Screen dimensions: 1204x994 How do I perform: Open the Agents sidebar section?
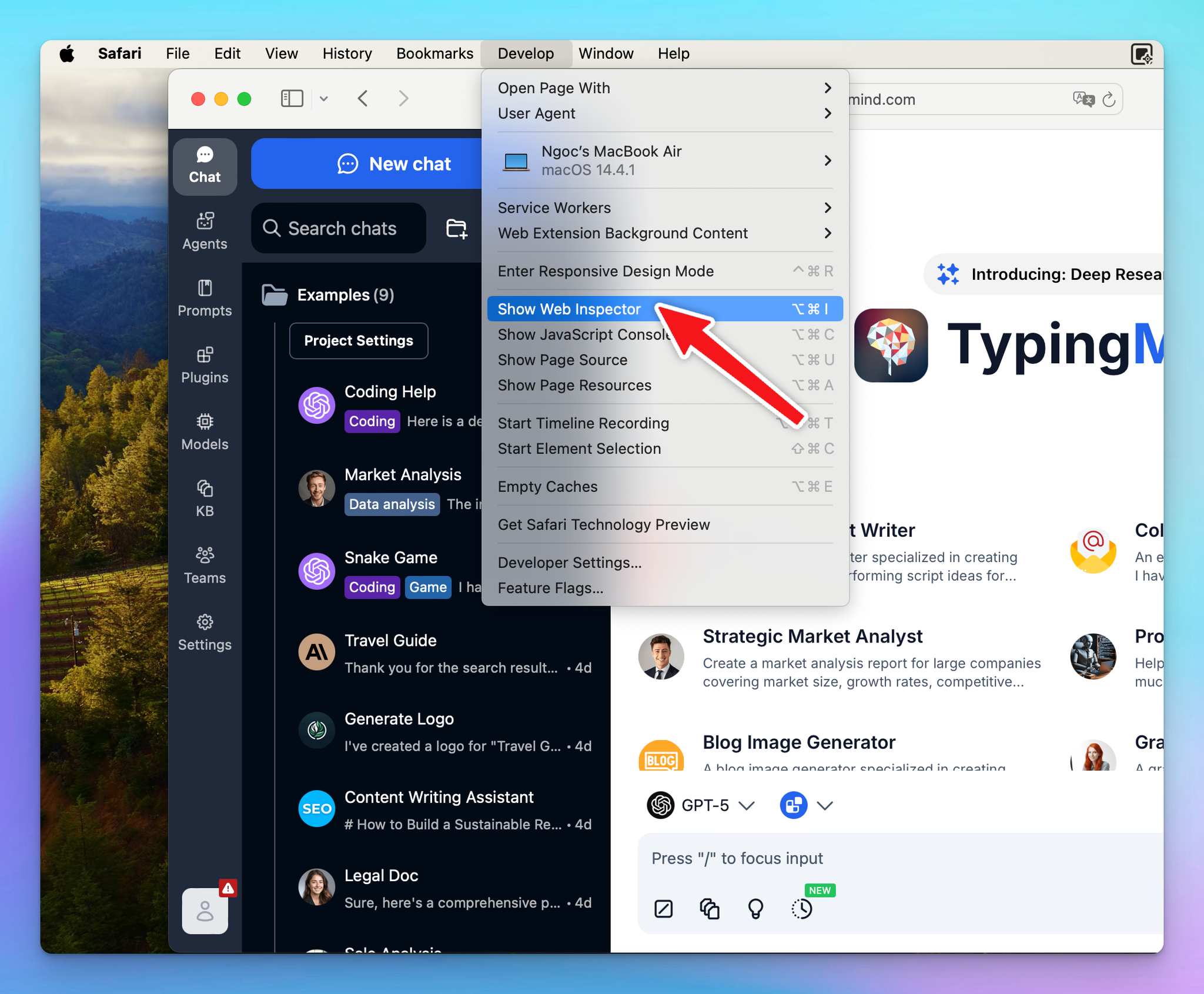coord(205,231)
